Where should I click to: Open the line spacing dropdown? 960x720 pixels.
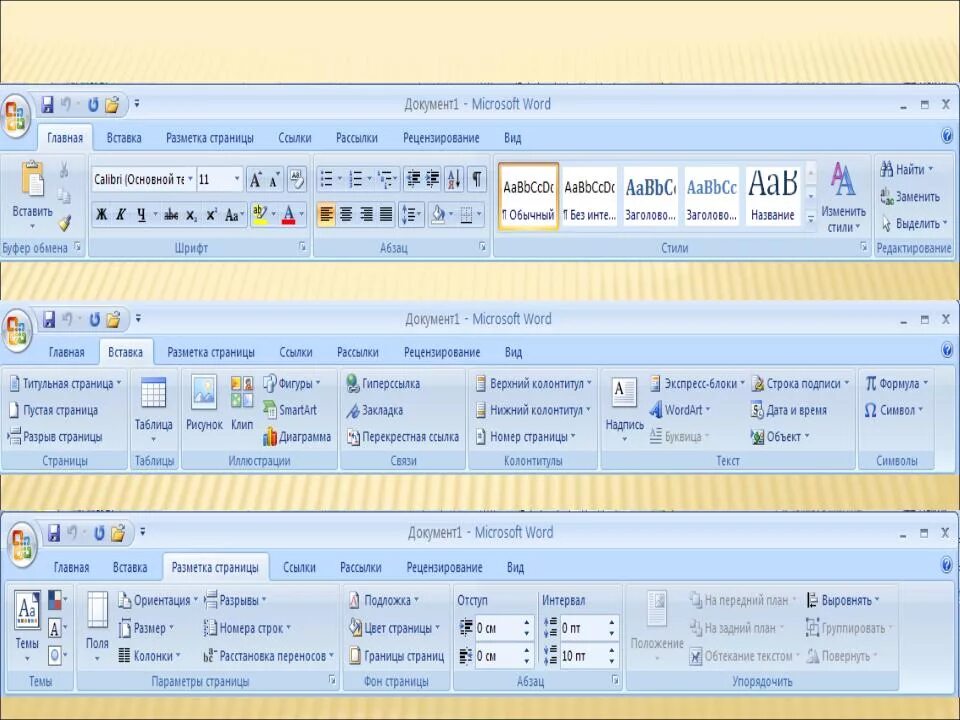(410, 214)
